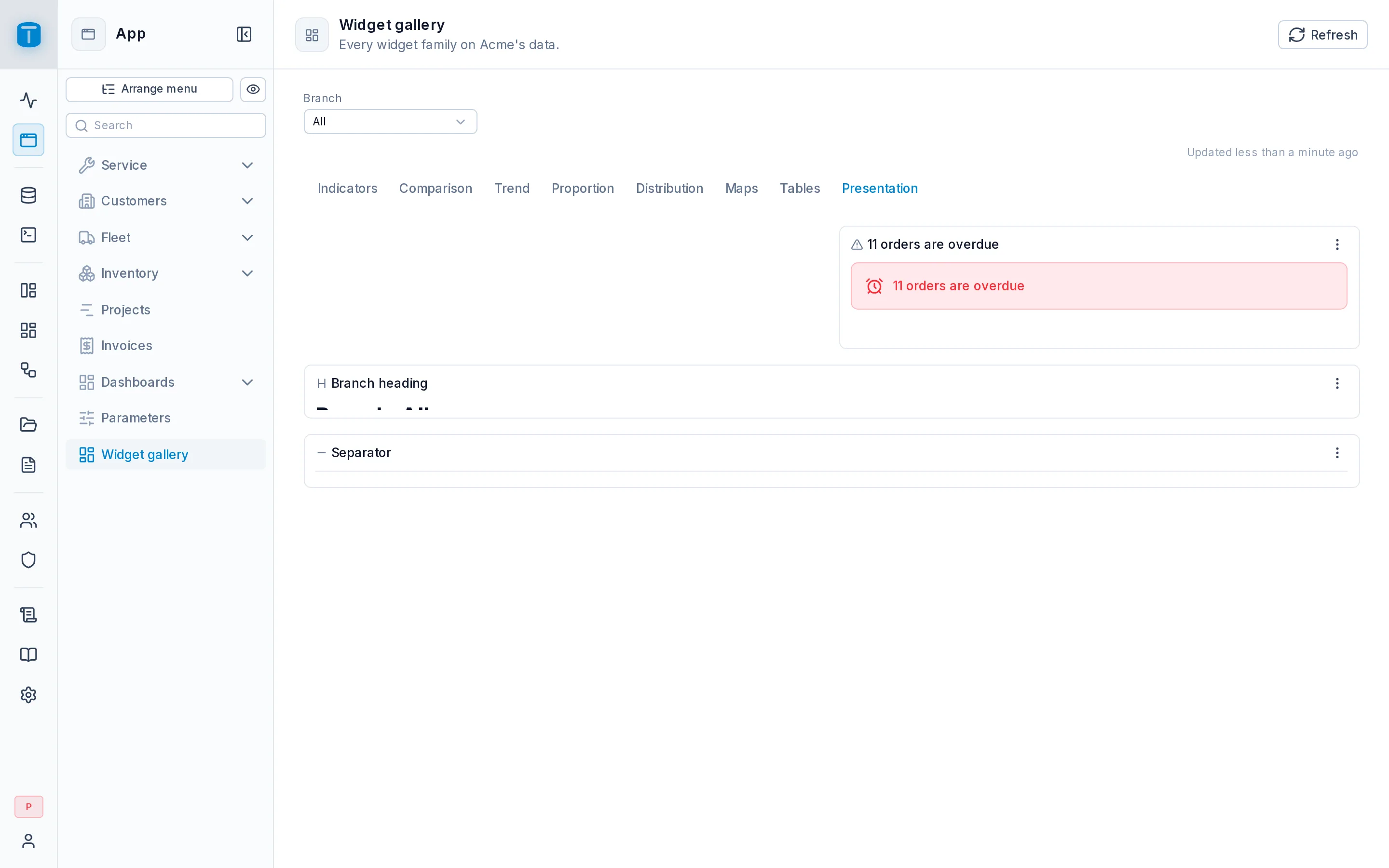Switch to the Indicators tab

click(x=347, y=188)
